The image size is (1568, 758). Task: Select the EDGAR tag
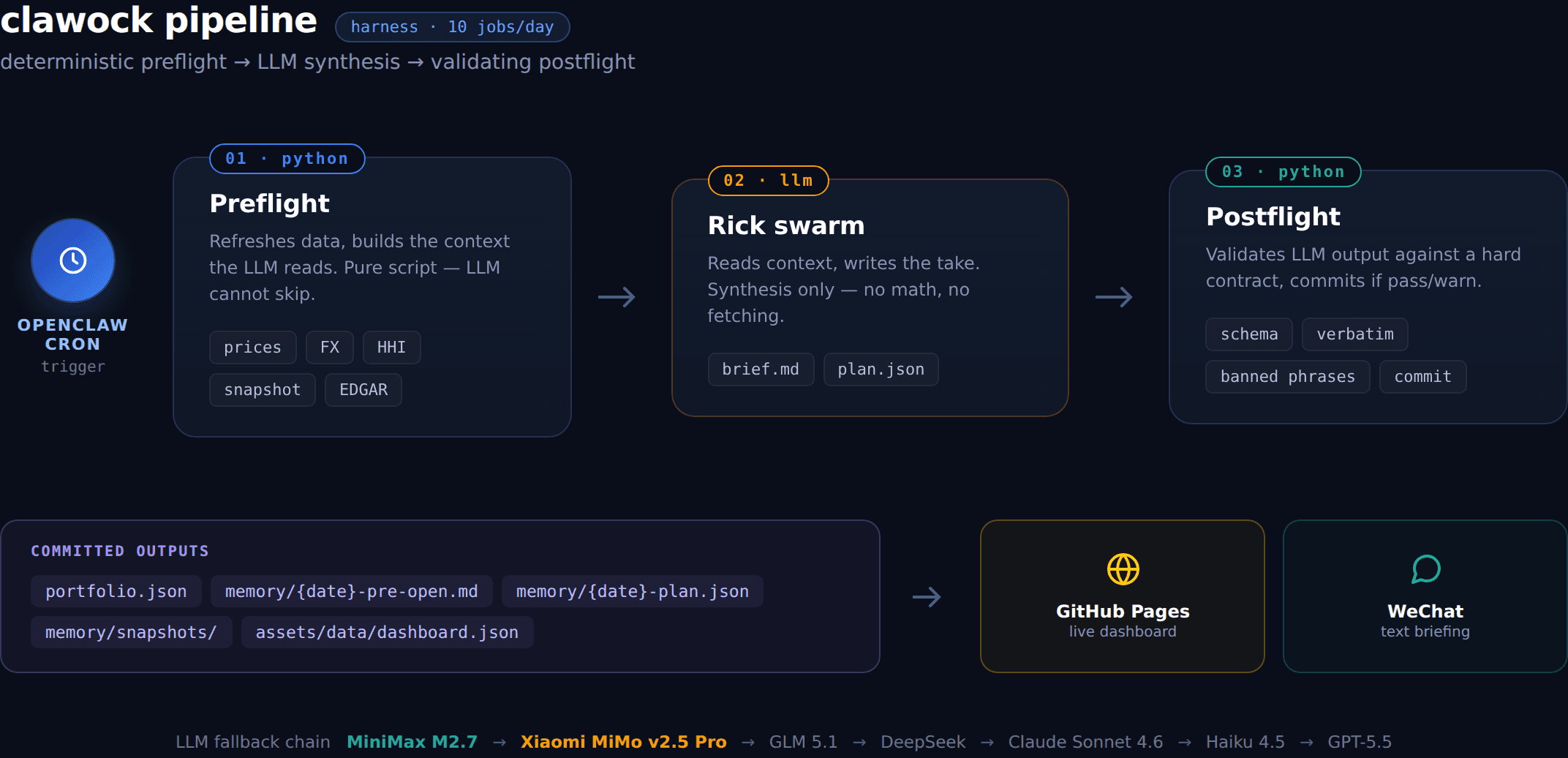point(363,390)
